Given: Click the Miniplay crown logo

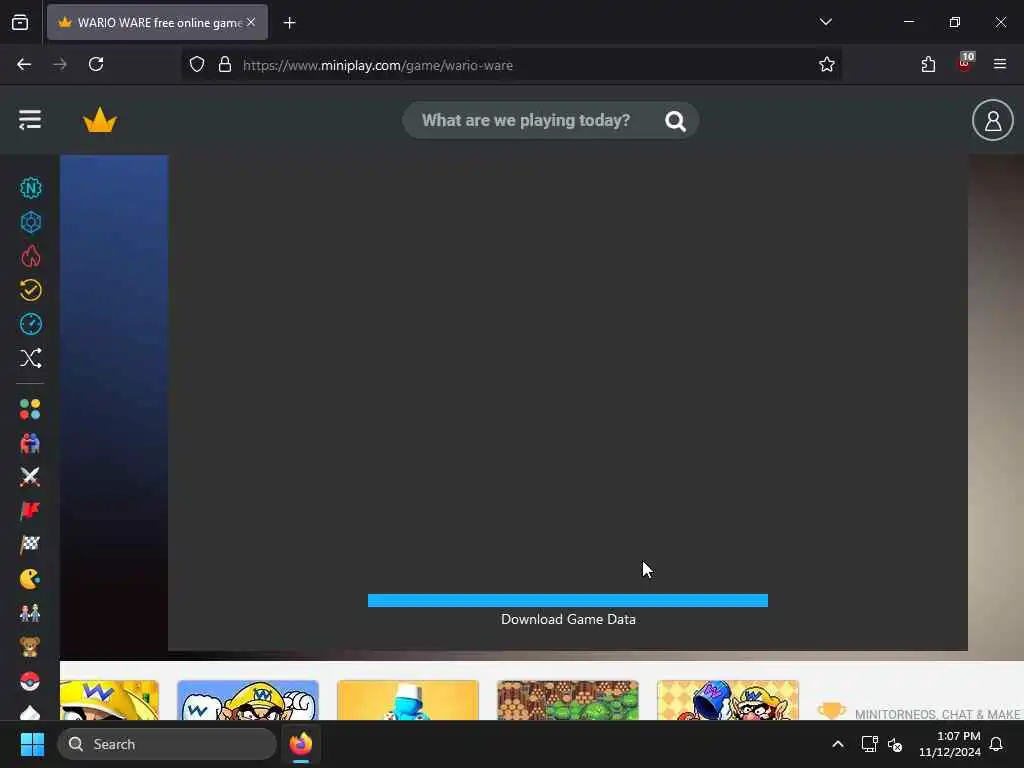Looking at the screenshot, I should (100, 120).
